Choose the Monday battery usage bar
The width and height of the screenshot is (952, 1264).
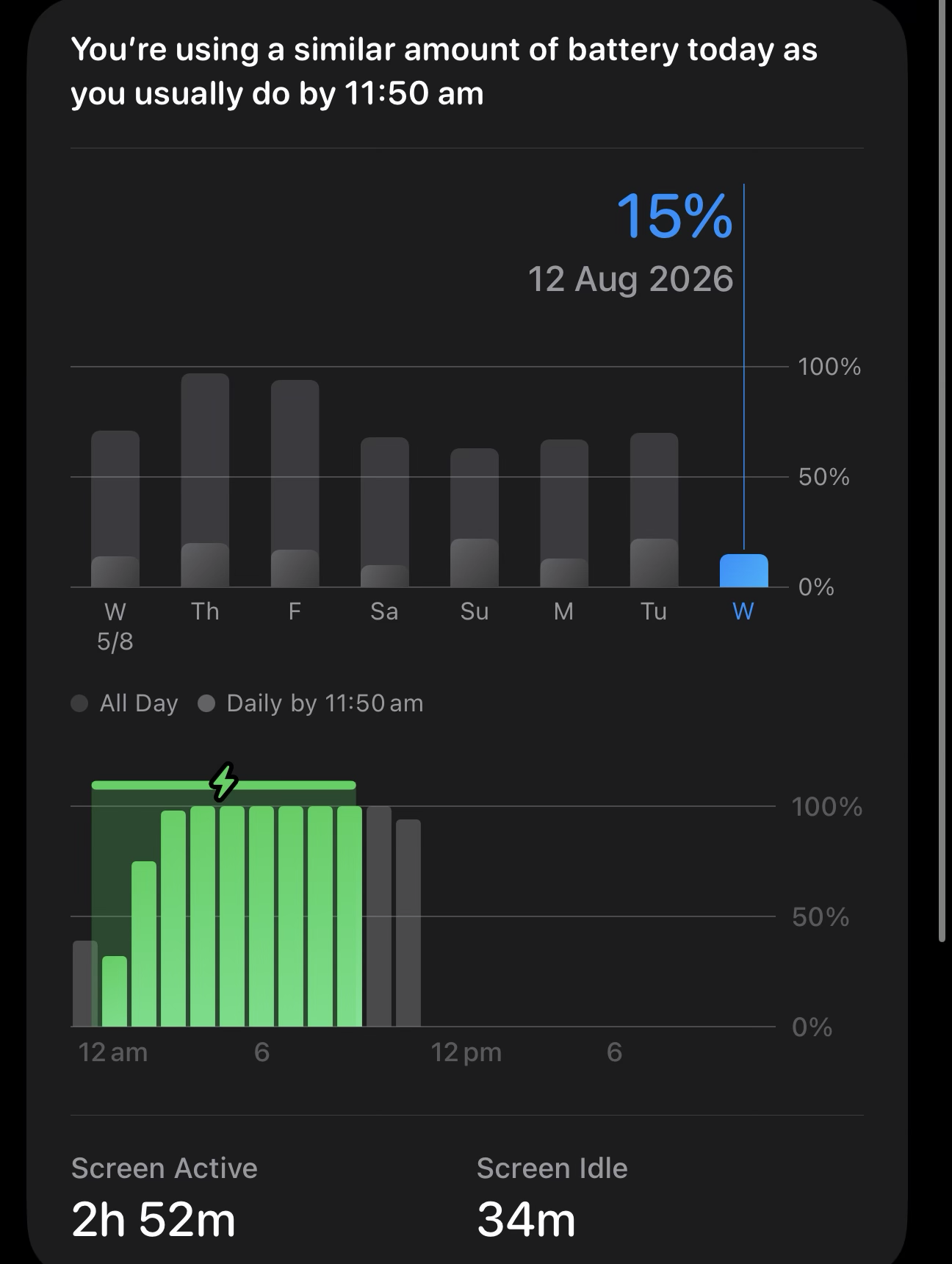(x=564, y=513)
